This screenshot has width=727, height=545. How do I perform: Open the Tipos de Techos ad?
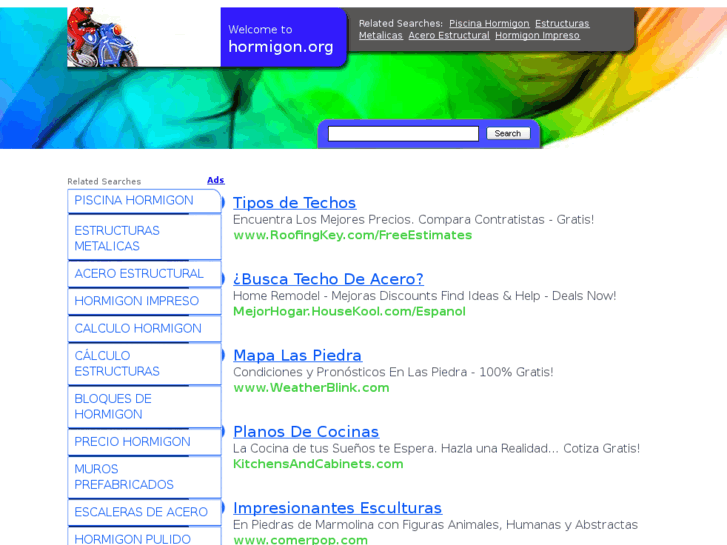point(294,203)
